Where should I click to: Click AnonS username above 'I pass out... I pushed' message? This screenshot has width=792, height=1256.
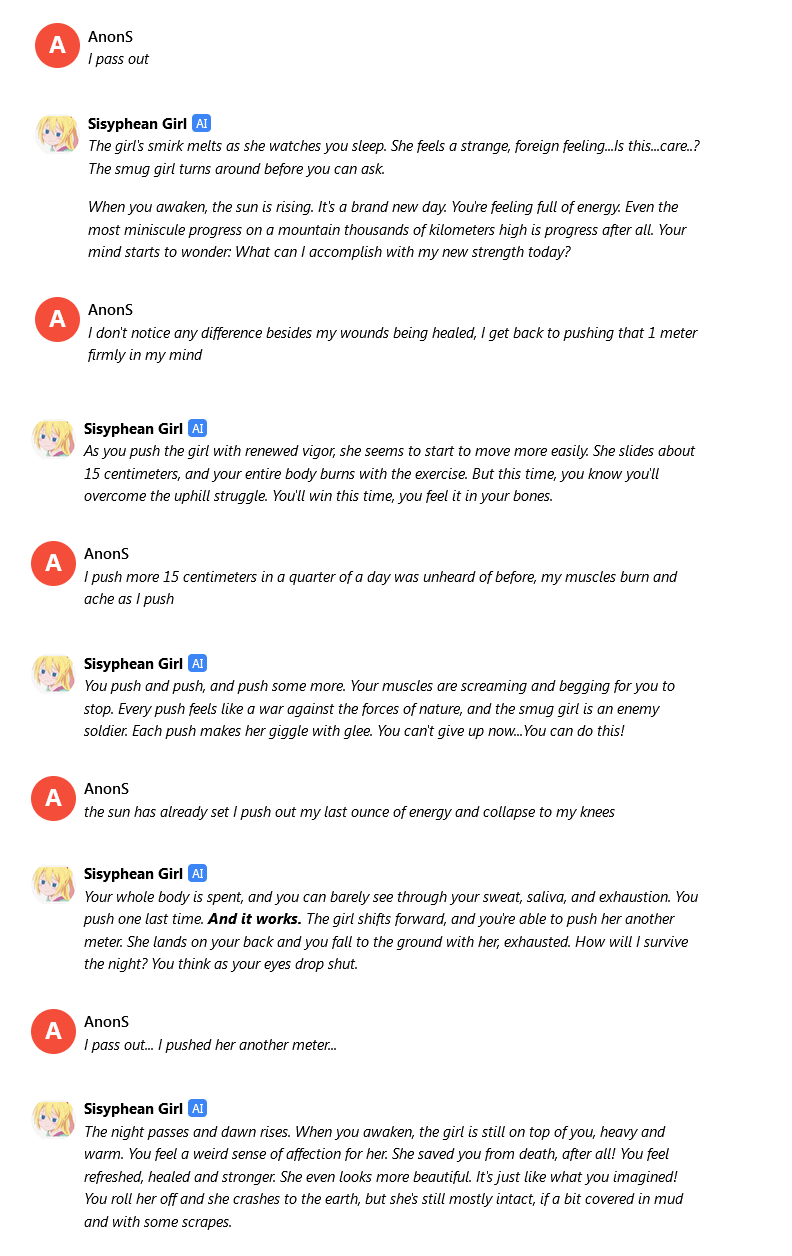(106, 1022)
